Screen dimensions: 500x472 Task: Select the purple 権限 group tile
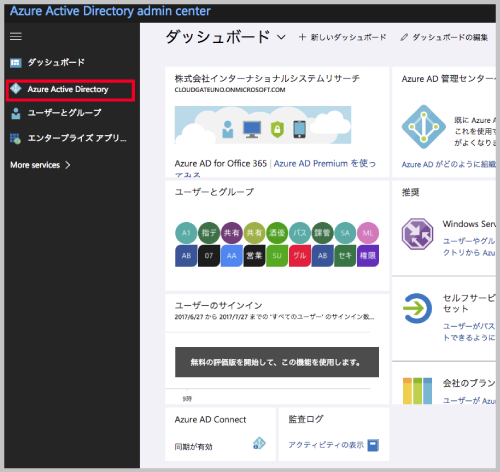368,256
